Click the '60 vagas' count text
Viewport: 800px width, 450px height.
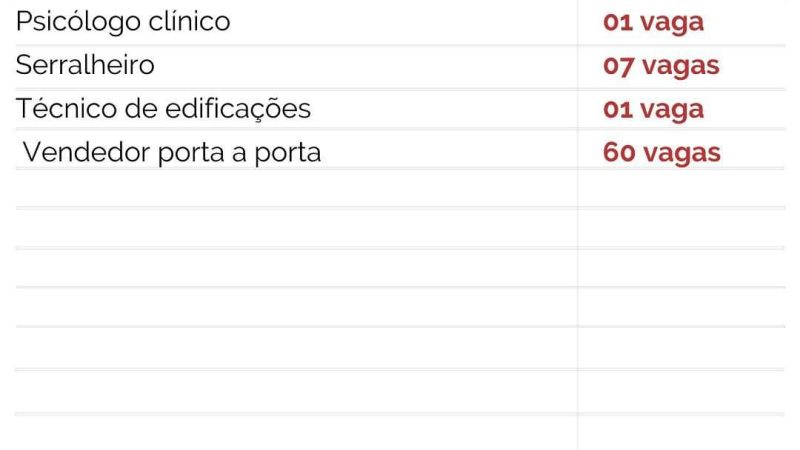click(x=661, y=153)
